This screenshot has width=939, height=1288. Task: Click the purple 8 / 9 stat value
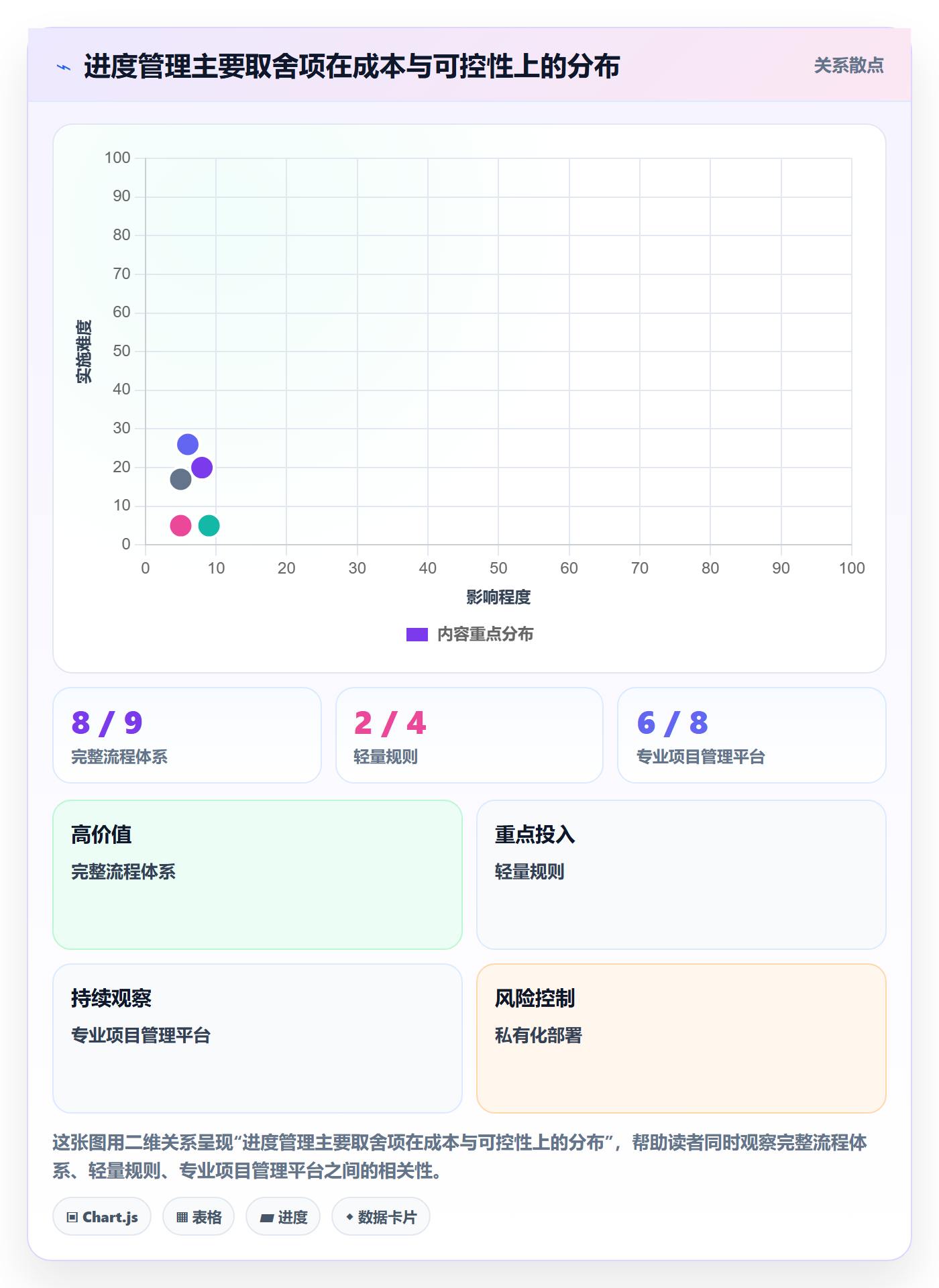point(107,722)
